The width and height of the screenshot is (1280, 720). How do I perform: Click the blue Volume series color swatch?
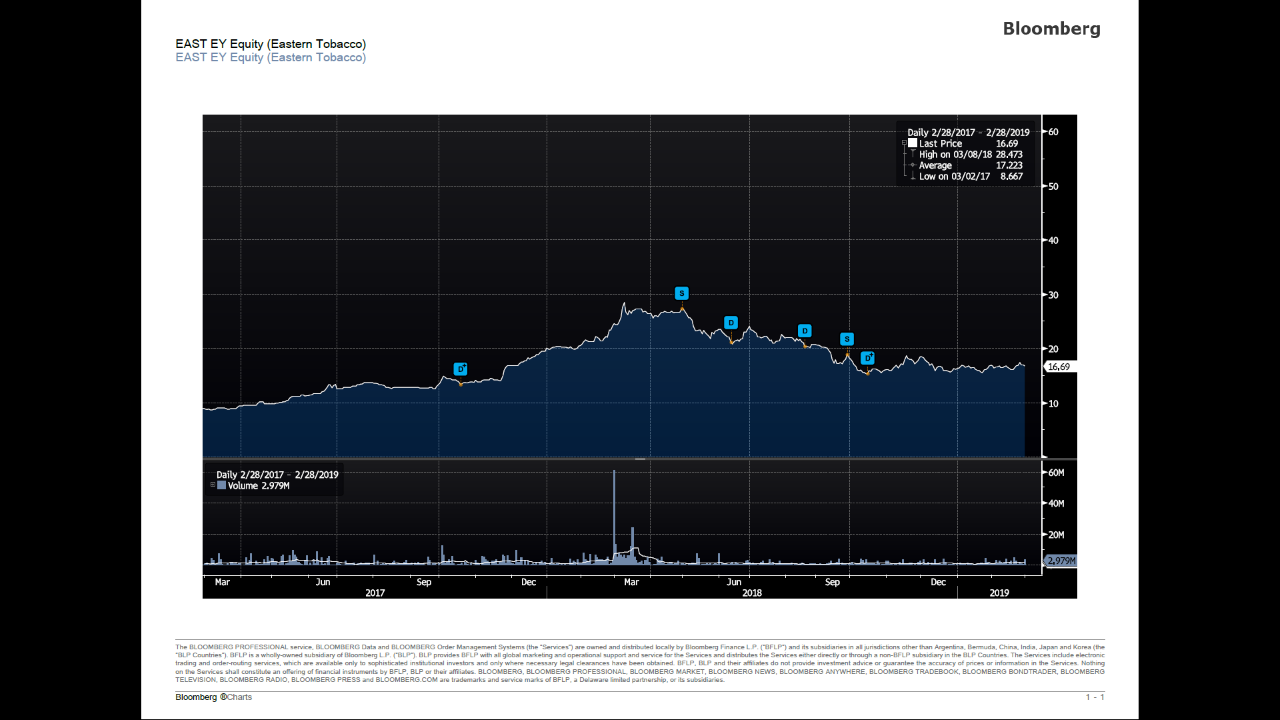pos(222,486)
